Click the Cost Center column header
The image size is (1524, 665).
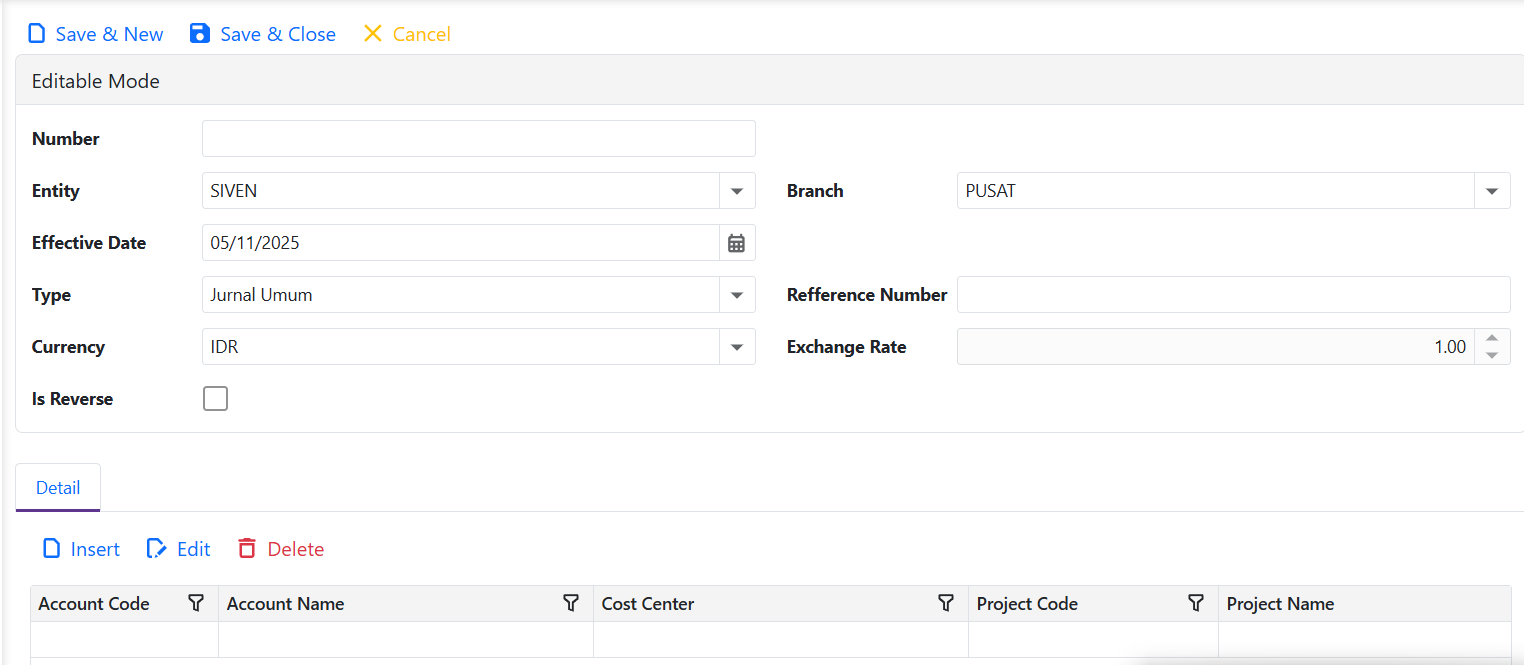[x=781, y=604]
